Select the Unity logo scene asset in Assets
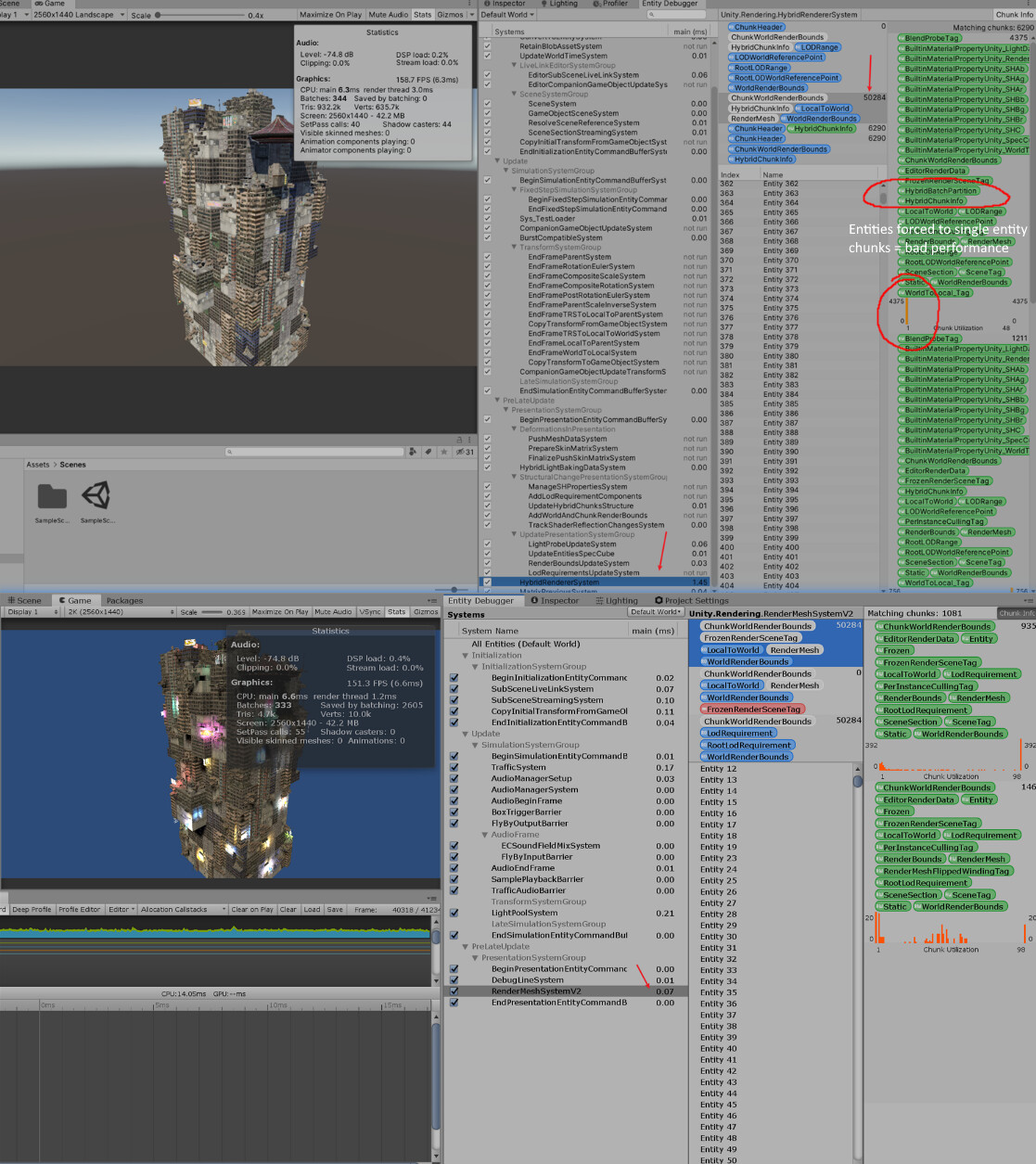Screen dimensions: 1036x1164 click(96, 496)
